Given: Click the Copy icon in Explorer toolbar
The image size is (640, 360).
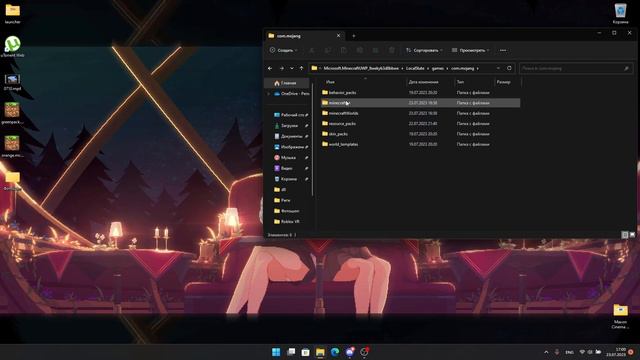Looking at the screenshot, I should (328, 50).
